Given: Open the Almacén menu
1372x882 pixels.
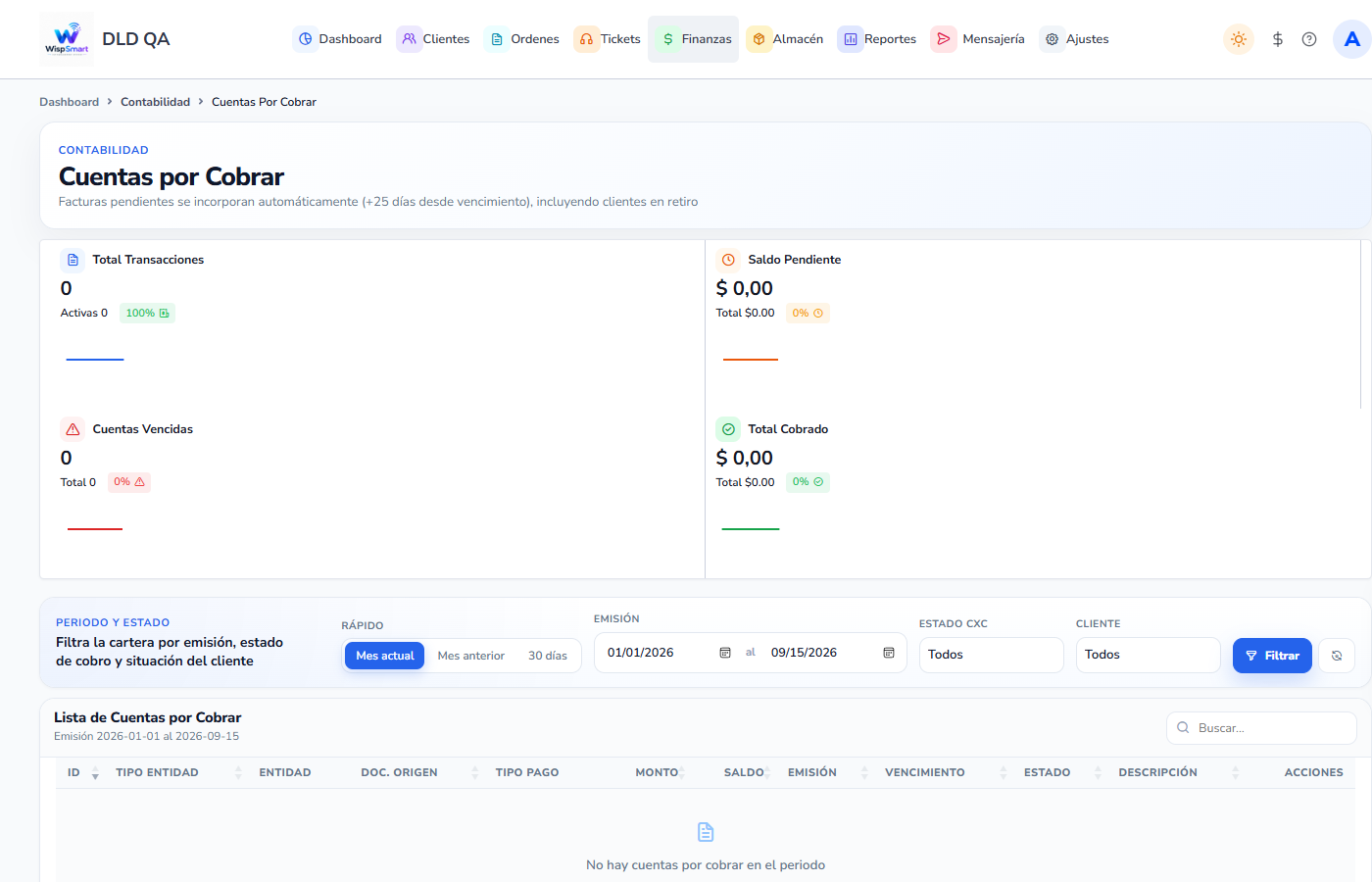Looking at the screenshot, I should tap(785, 39).
